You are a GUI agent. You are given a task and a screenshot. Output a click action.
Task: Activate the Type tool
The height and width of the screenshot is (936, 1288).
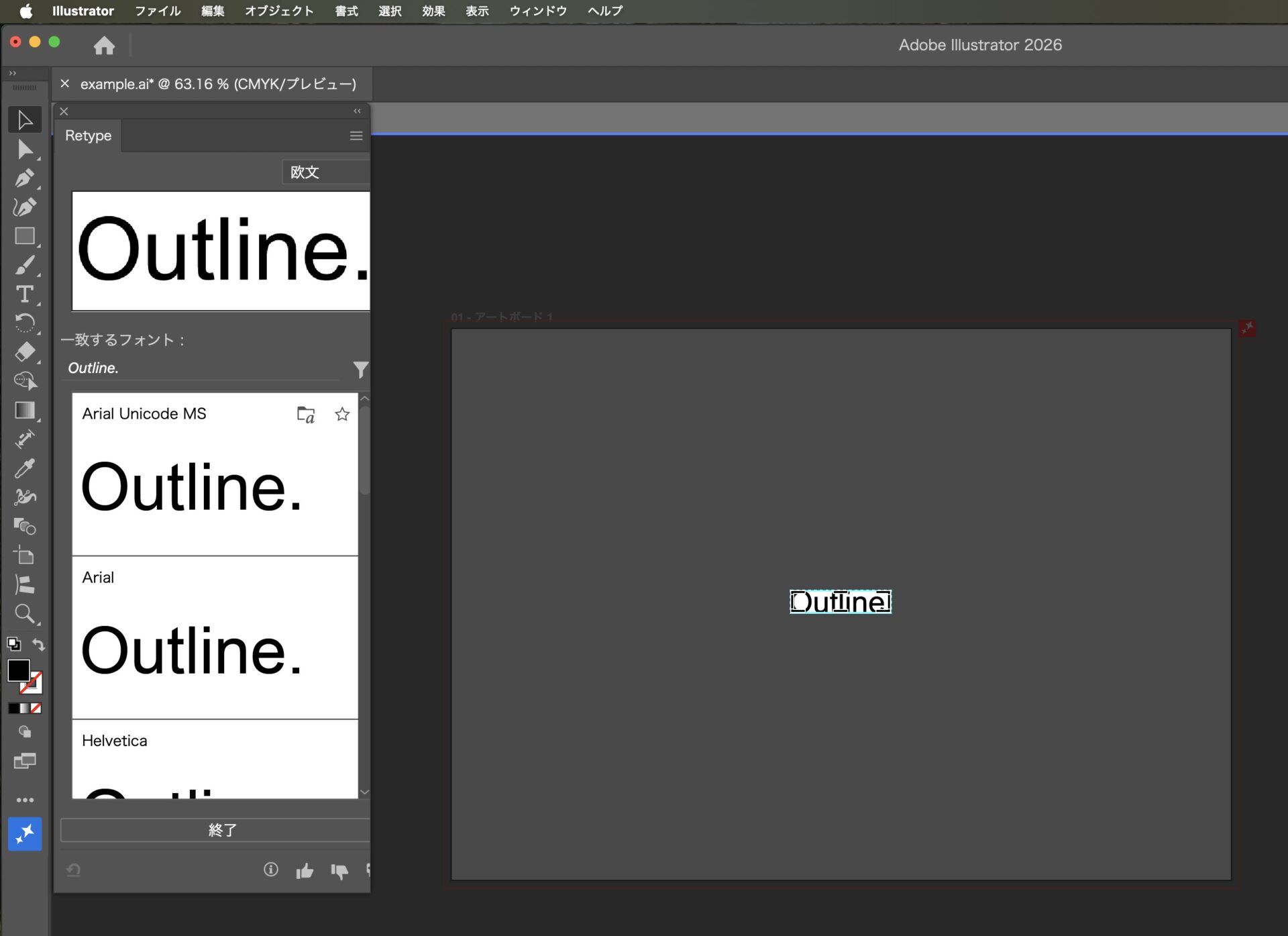(25, 294)
